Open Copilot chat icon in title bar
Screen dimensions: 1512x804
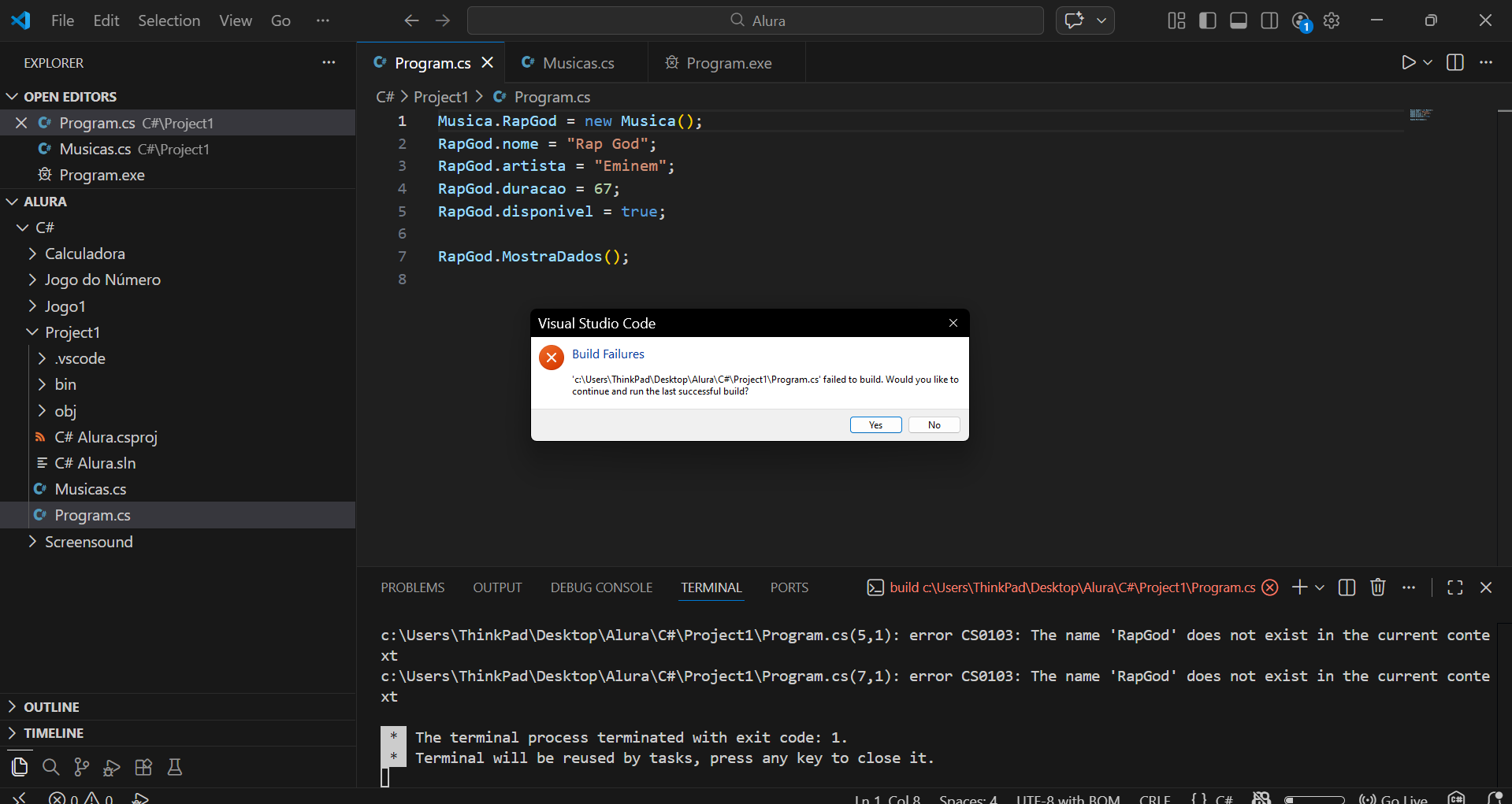tap(1074, 20)
